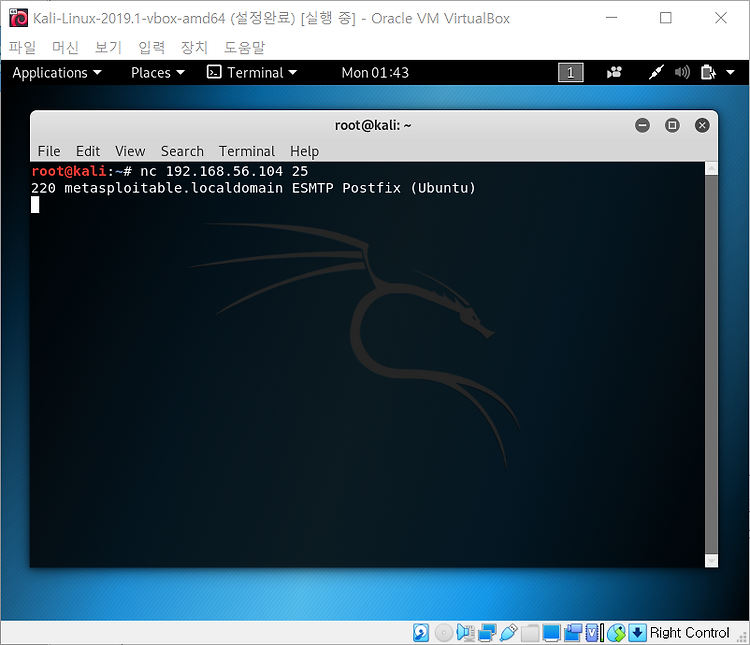Viewport: 750px width, 645px height.
Task: Open the VirtualBox 파일 menu
Action: coord(22,47)
